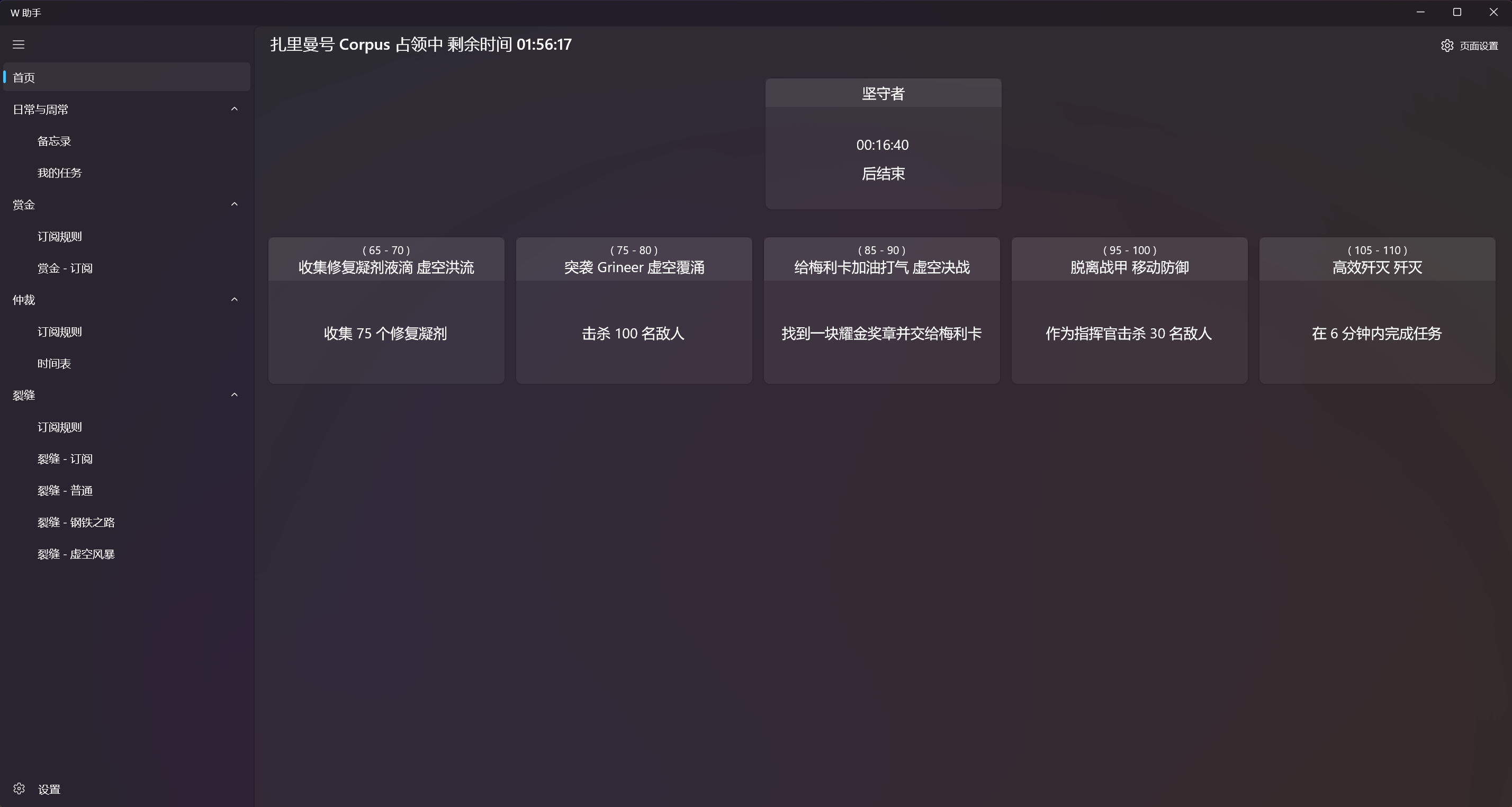The width and height of the screenshot is (1512, 807).
Task: Open 裂缝 - 虚空风暴
Action: pyautogui.click(x=75, y=553)
